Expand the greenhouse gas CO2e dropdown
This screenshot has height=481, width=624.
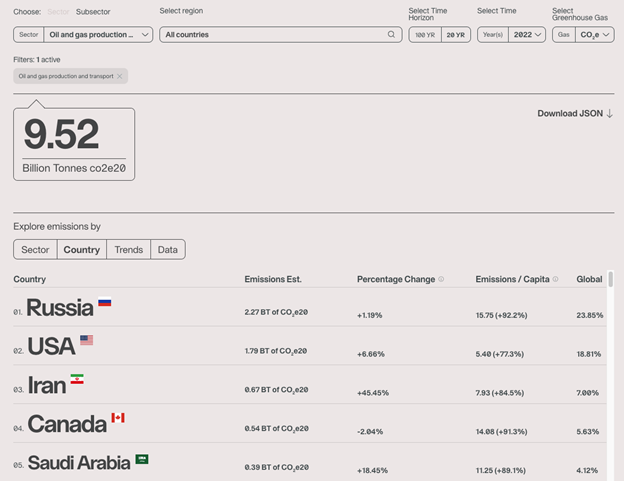pos(590,35)
